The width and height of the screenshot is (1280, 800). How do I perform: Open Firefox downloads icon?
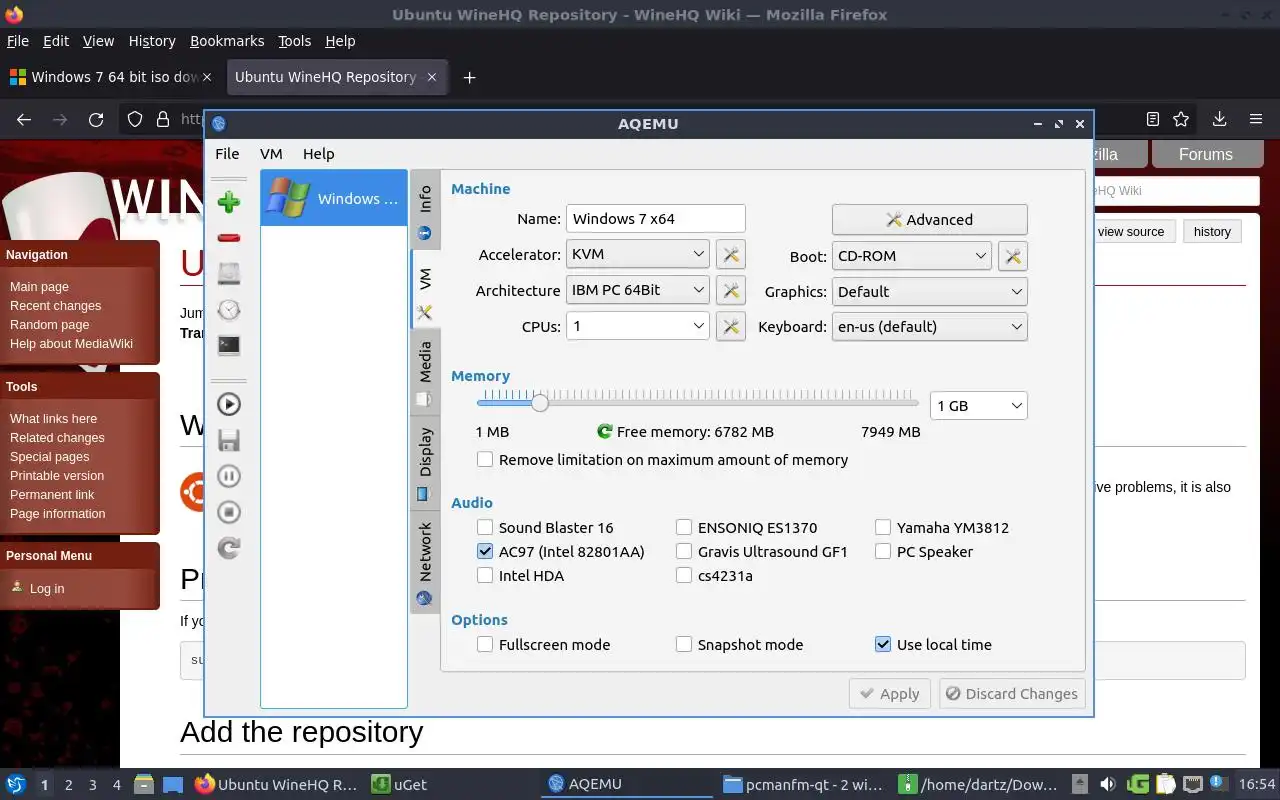click(x=1219, y=119)
